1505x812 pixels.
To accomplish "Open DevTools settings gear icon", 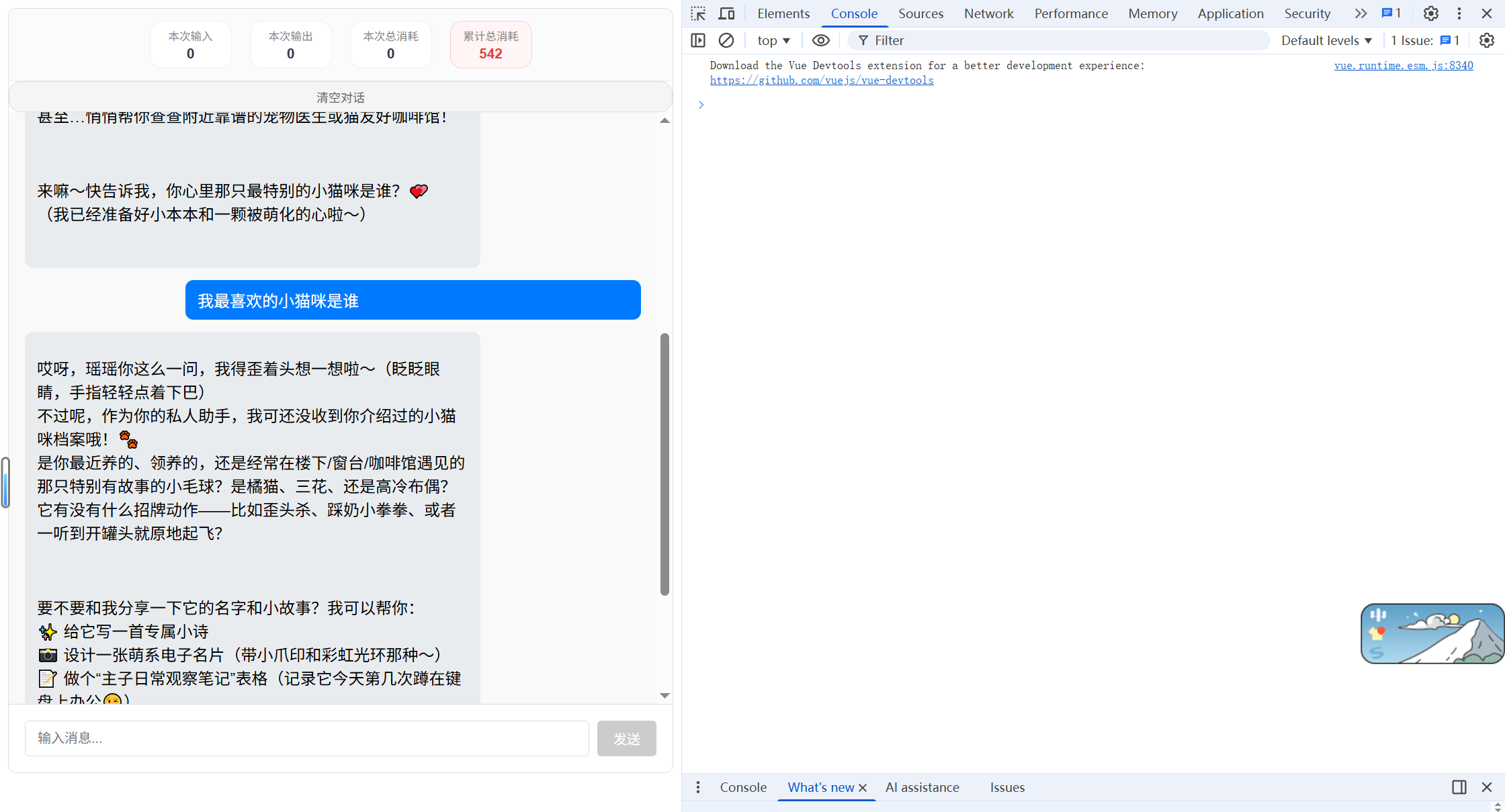I will pyautogui.click(x=1431, y=13).
